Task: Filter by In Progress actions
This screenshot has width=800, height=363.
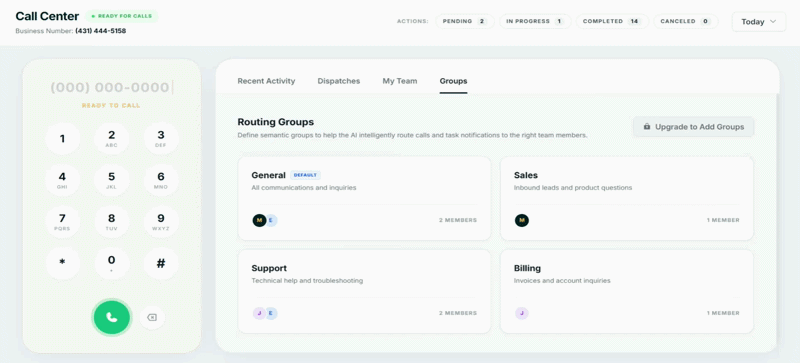Action: pos(534,21)
